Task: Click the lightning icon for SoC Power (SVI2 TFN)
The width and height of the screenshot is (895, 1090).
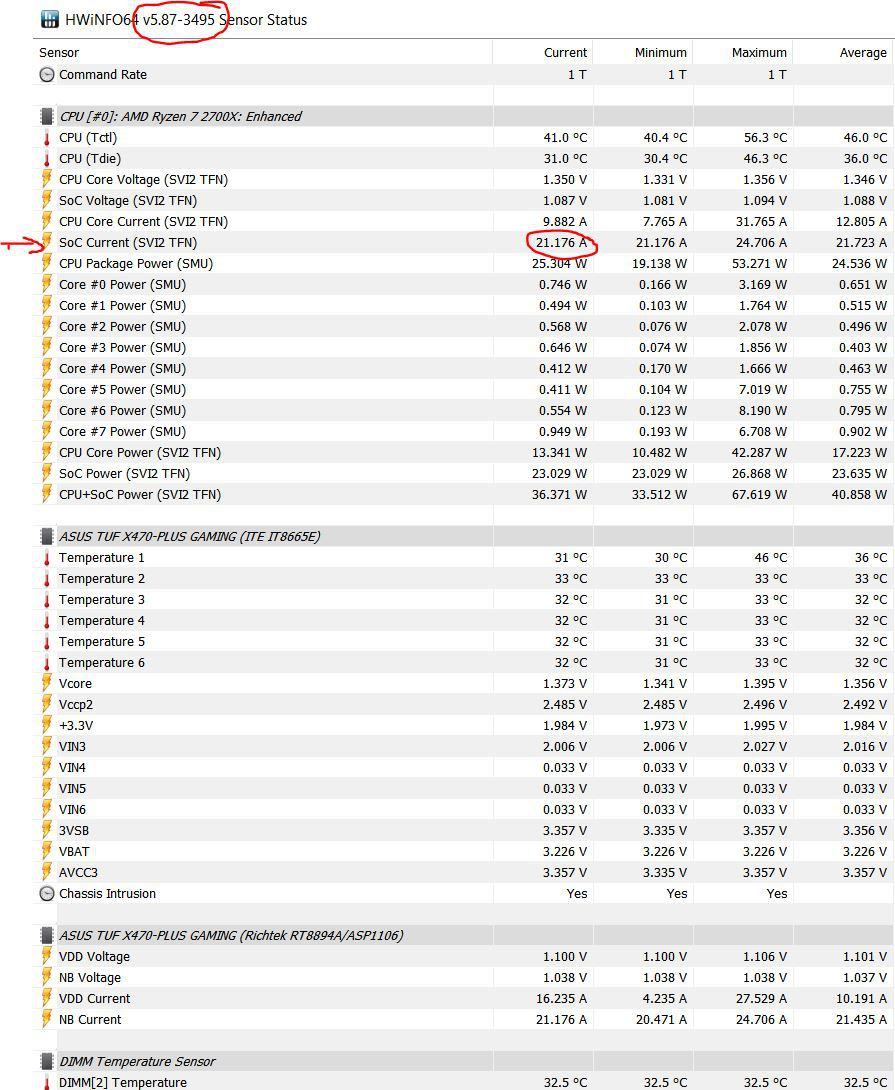Action: 47,473
